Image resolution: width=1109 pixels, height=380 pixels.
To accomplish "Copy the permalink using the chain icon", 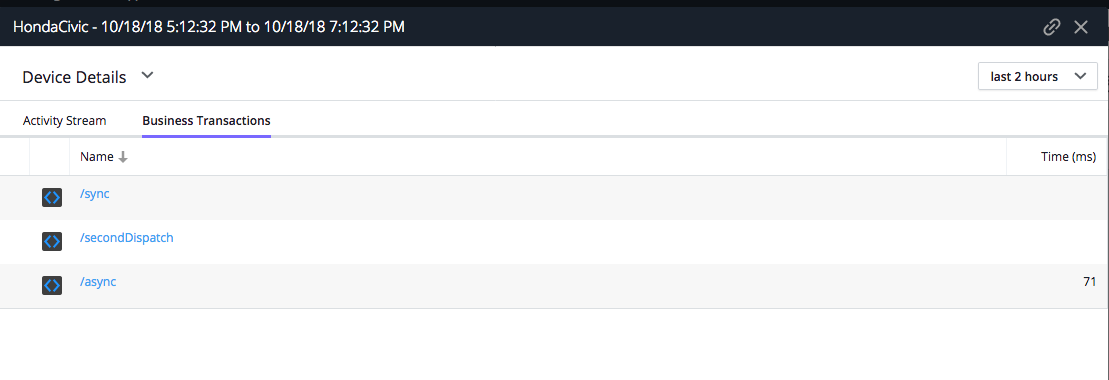I will click(x=1052, y=27).
